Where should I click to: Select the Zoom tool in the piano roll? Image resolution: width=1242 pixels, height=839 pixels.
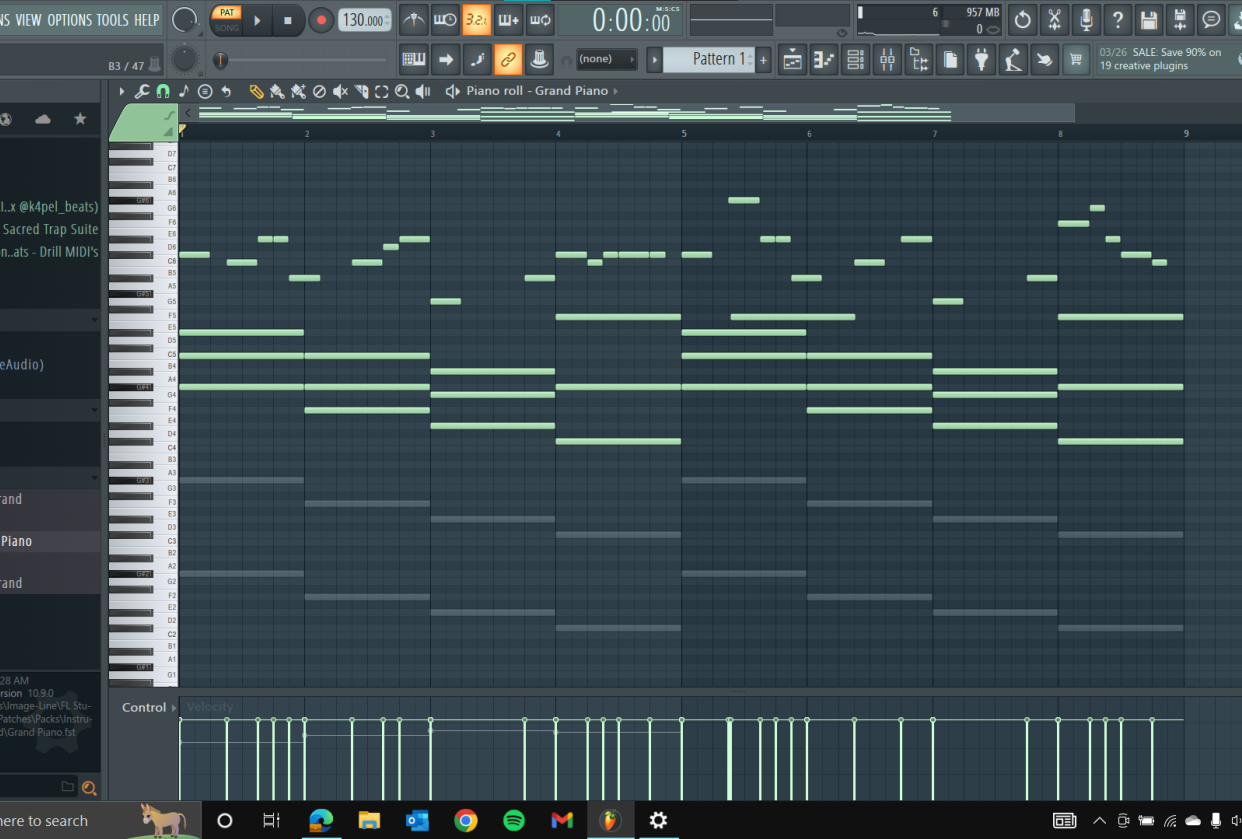click(x=401, y=91)
